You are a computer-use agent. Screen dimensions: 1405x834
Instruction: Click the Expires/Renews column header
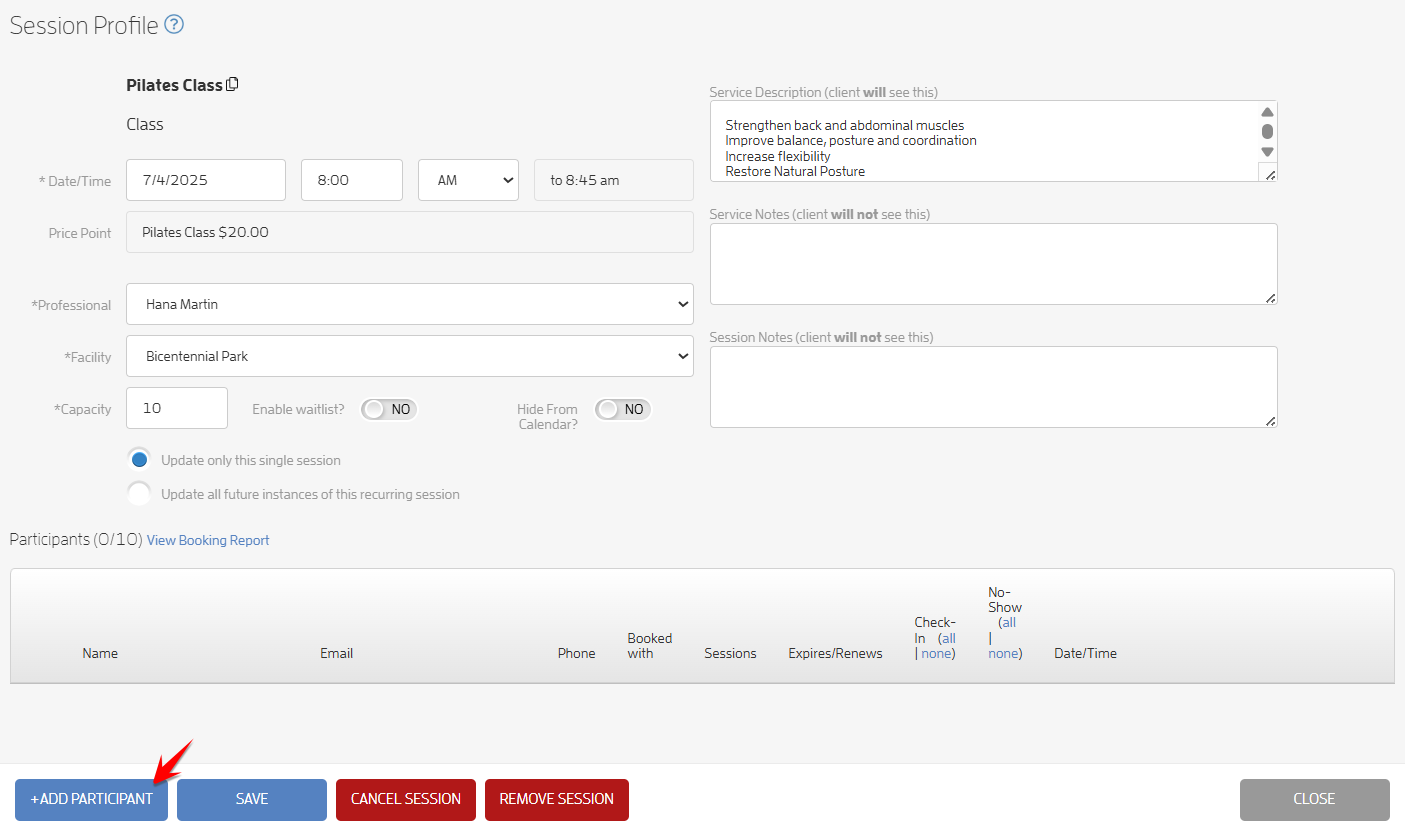tap(835, 654)
